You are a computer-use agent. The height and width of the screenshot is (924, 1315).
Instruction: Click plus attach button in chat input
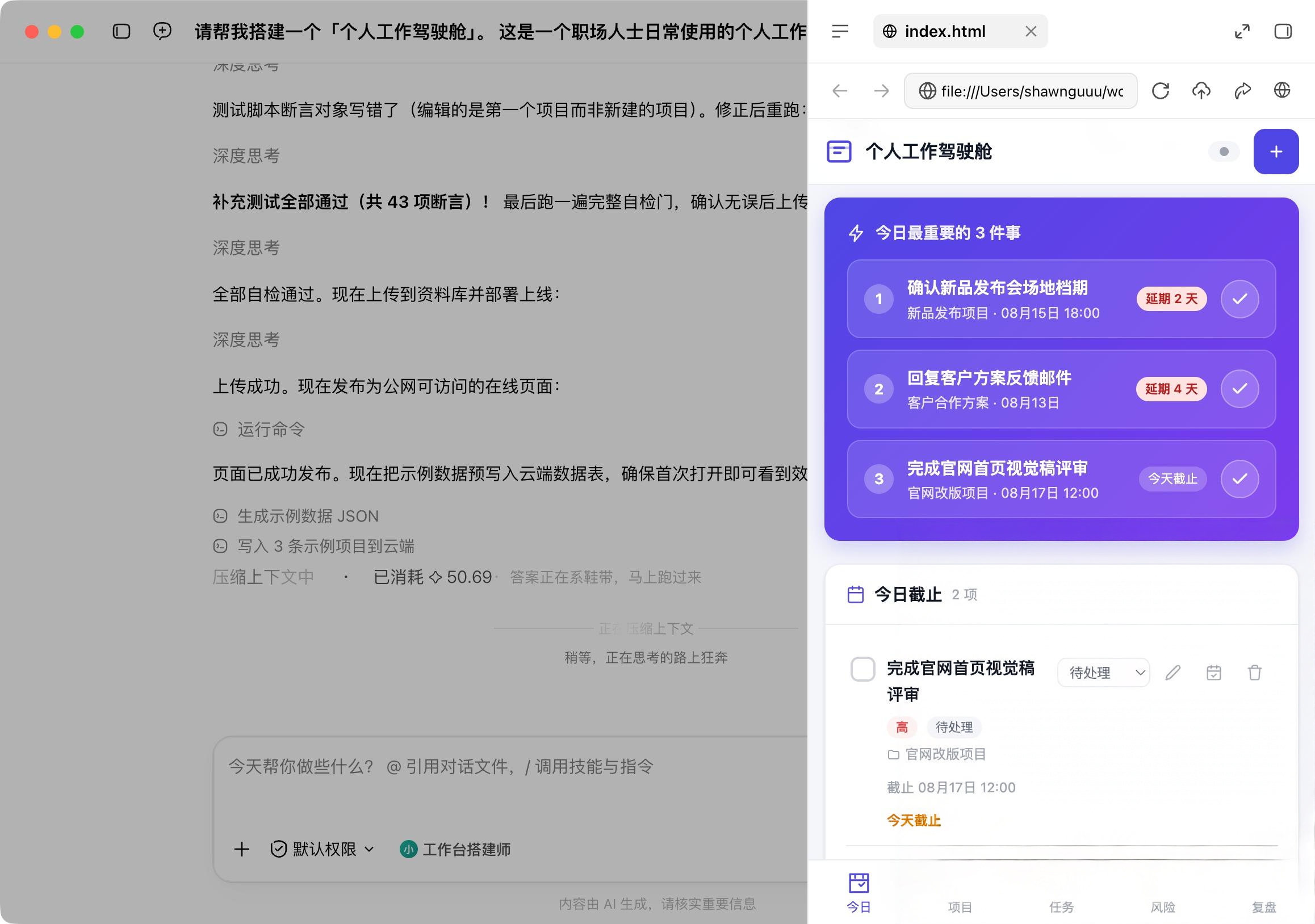coord(242,849)
